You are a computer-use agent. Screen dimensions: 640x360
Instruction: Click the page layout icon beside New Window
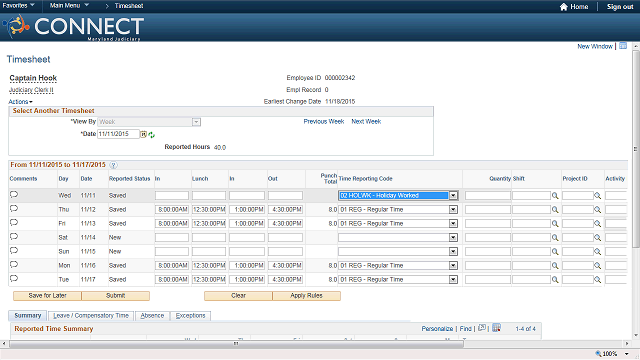(x=623, y=46)
